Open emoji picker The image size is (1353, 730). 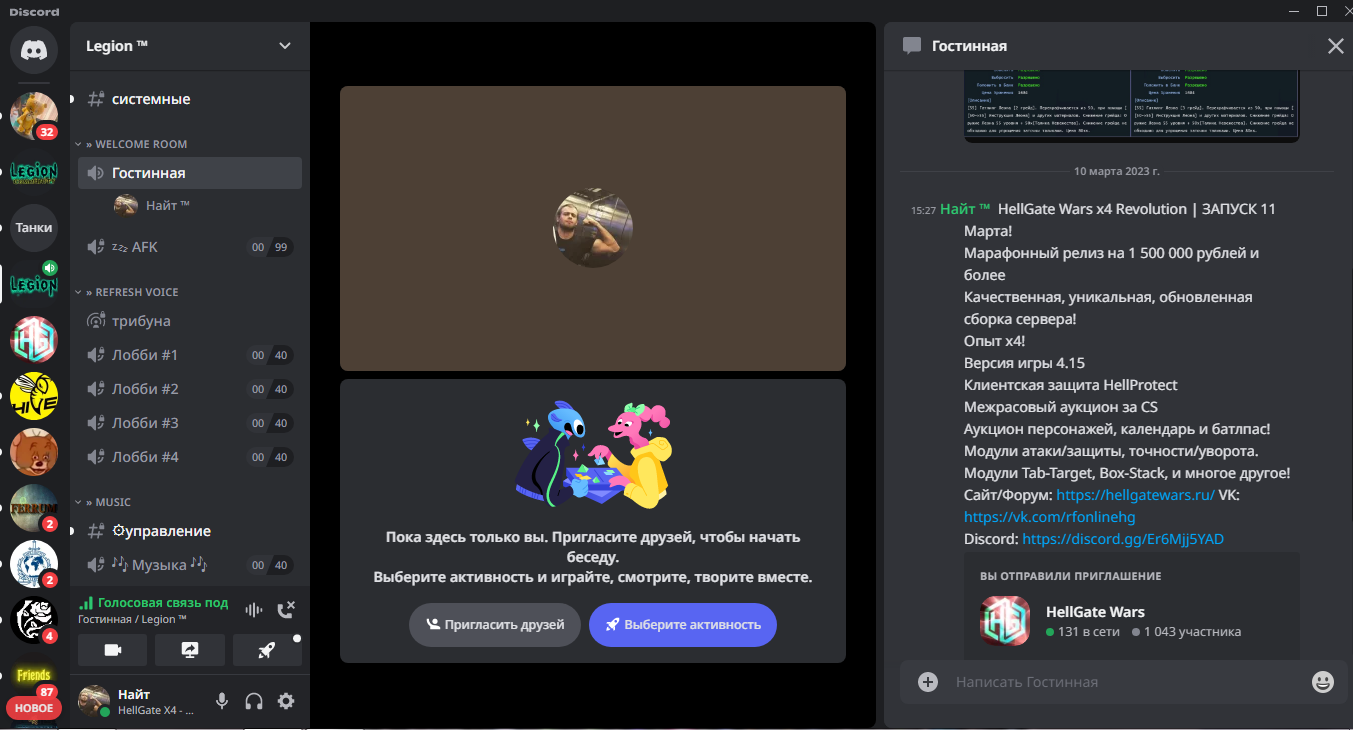[x=1323, y=682]
